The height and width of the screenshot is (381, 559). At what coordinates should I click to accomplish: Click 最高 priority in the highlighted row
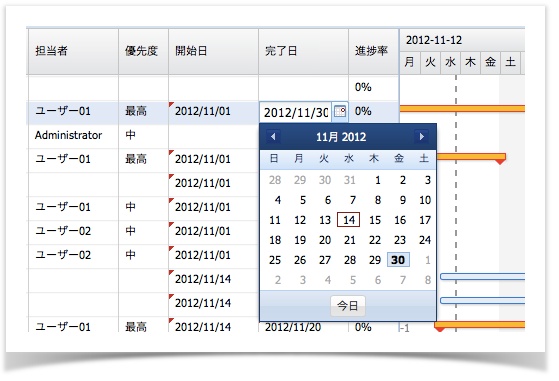143,112
